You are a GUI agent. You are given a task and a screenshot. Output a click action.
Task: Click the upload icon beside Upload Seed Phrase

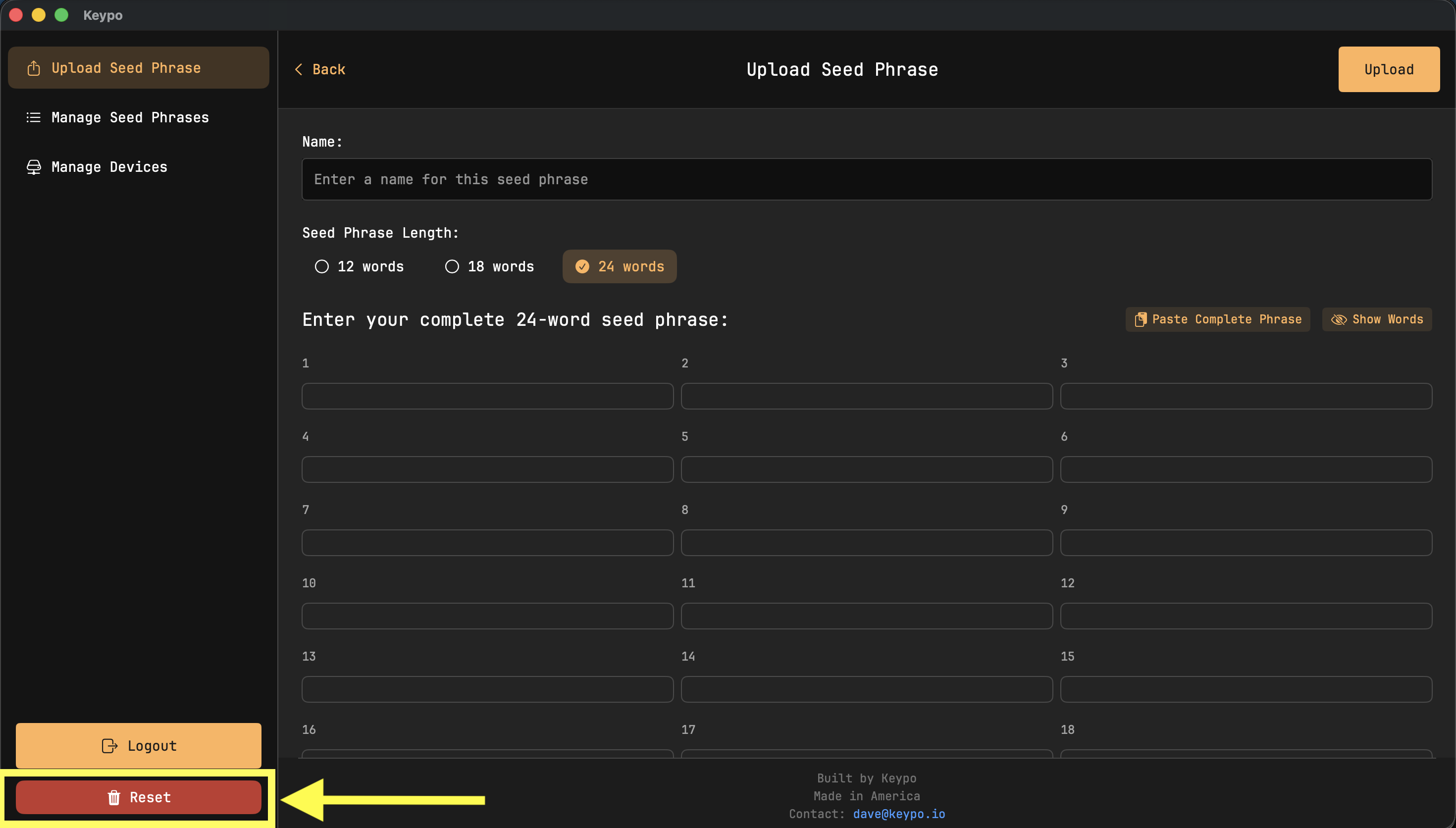coord(34,68)
